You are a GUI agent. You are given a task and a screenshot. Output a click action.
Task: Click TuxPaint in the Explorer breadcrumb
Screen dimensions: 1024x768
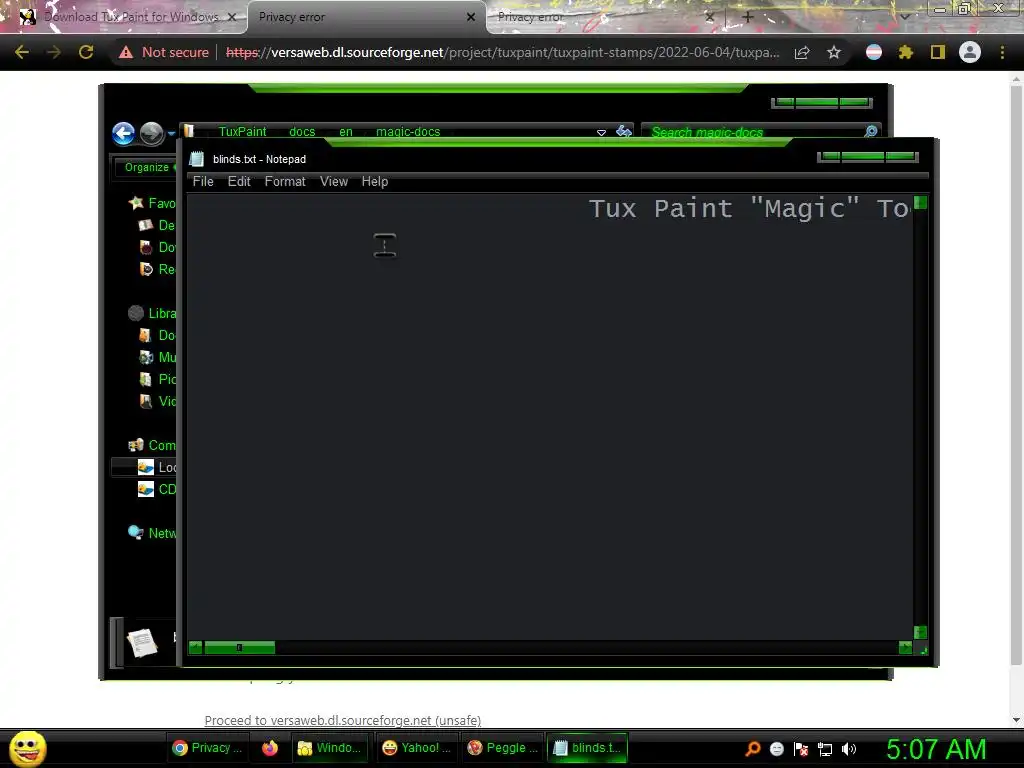[x=242, y=131]
